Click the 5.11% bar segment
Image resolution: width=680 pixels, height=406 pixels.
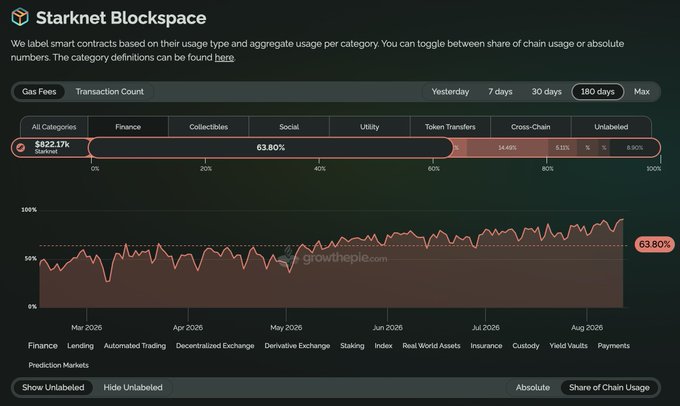[562, 148]
